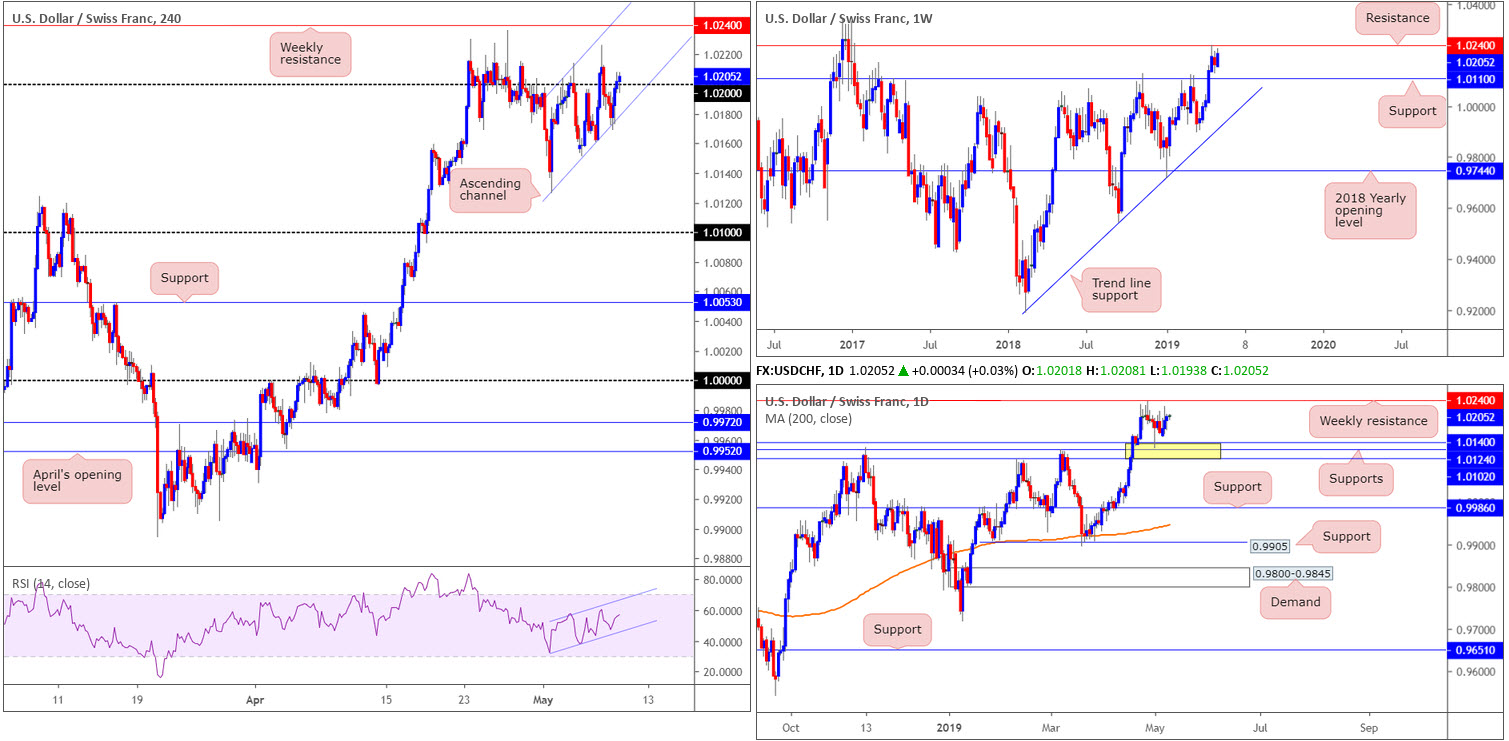Select the 'Support' callout next to the 0.9905 tag
The image size is (1509, 741).
pos(1346,536)
